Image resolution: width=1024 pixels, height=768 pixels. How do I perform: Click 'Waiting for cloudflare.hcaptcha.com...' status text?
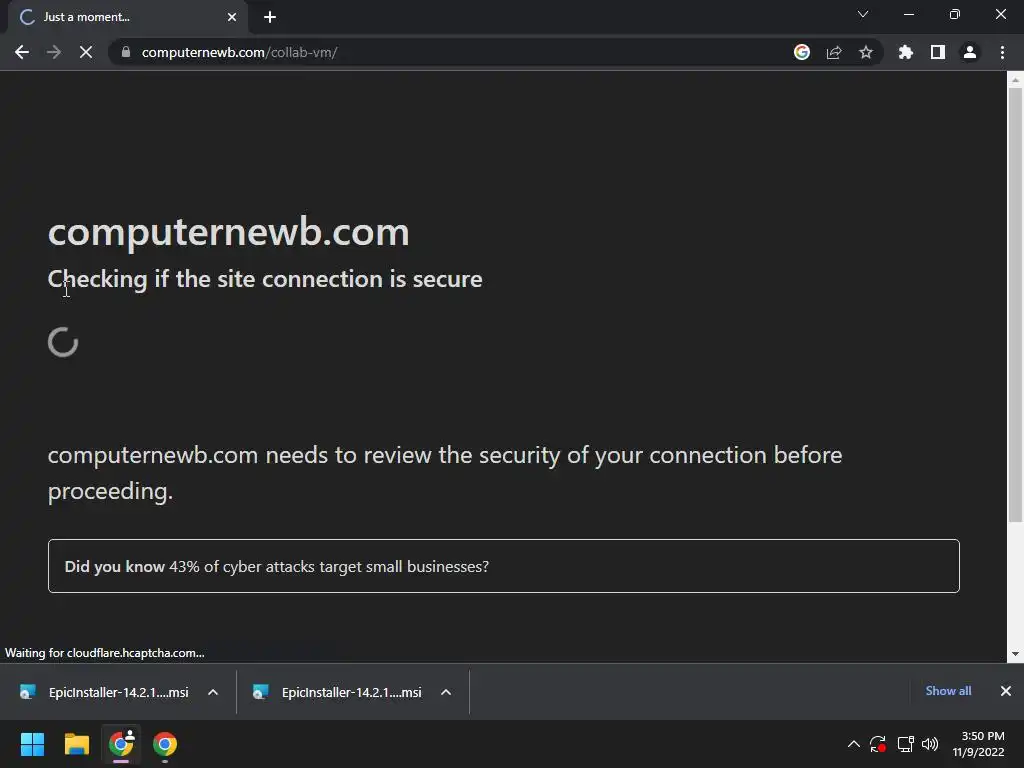pos(104,653)
